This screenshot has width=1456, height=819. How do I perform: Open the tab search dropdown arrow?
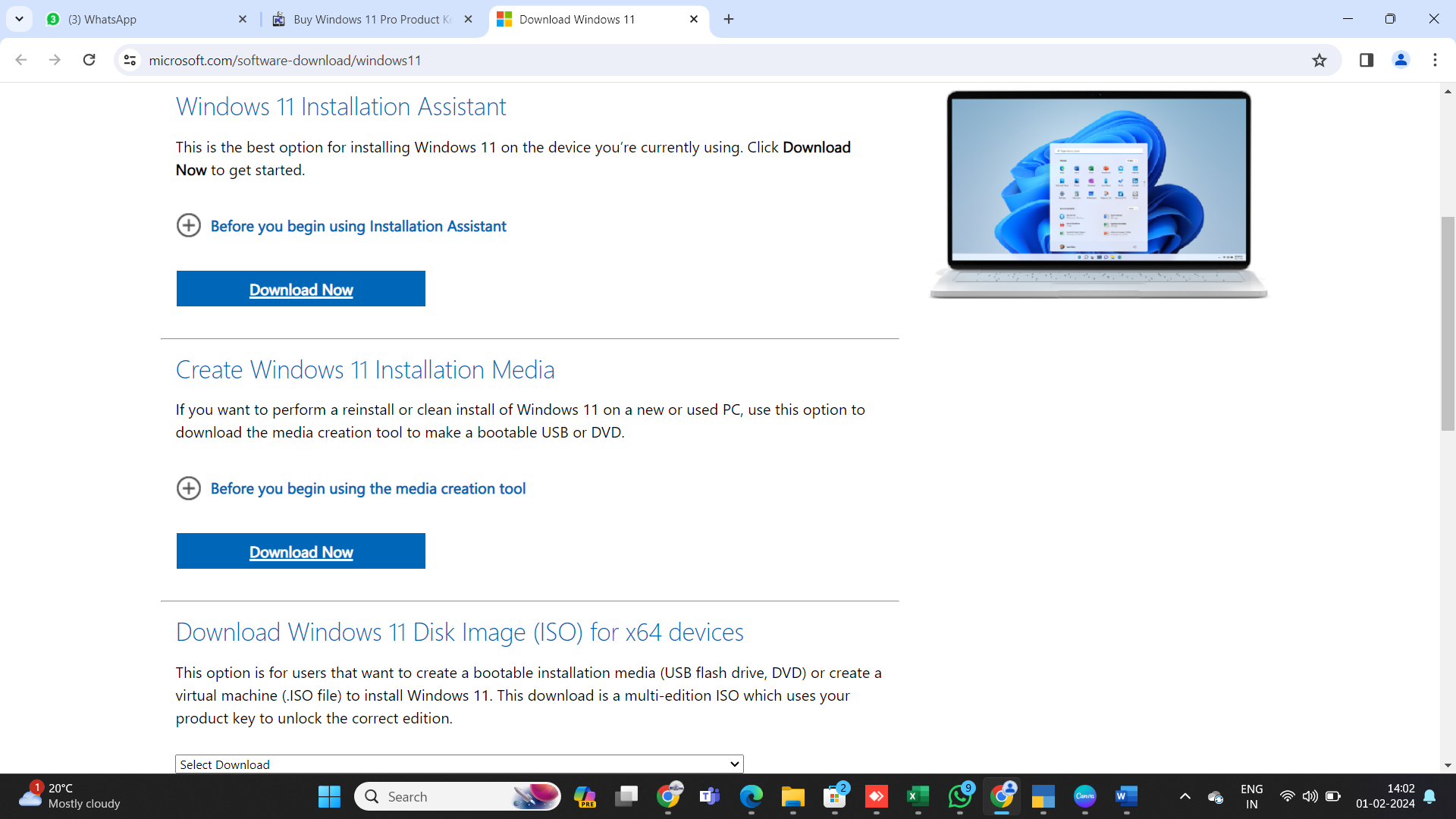click(x=19, y=19)
